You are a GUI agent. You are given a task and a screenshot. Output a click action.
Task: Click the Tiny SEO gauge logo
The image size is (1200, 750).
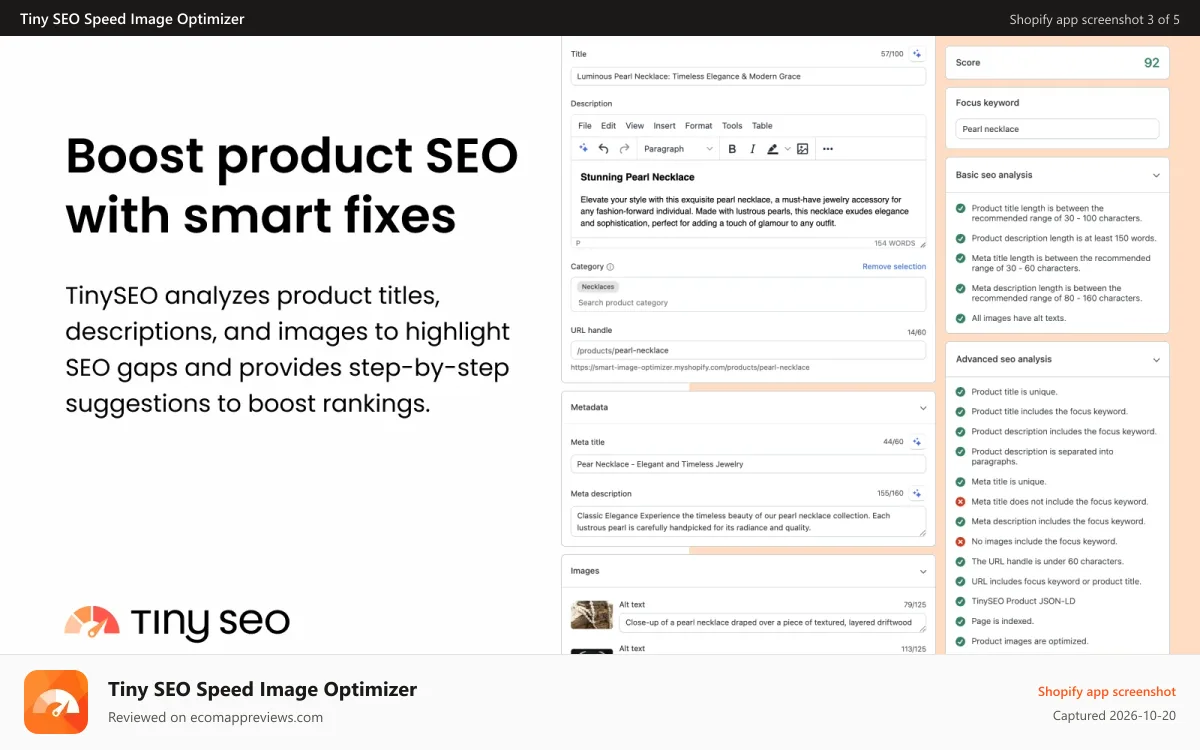pos(92,621)
